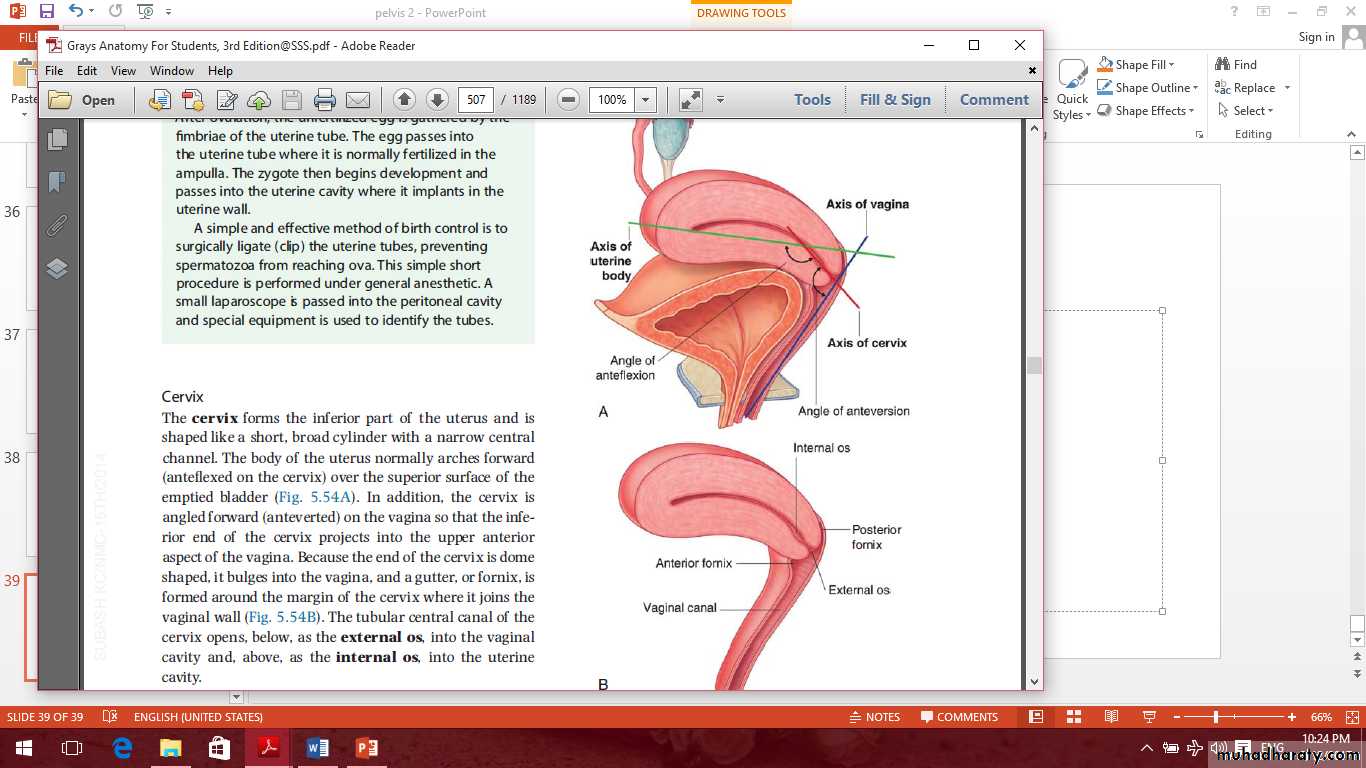Open the Attachments paperclip panel

tap(57, 225)
